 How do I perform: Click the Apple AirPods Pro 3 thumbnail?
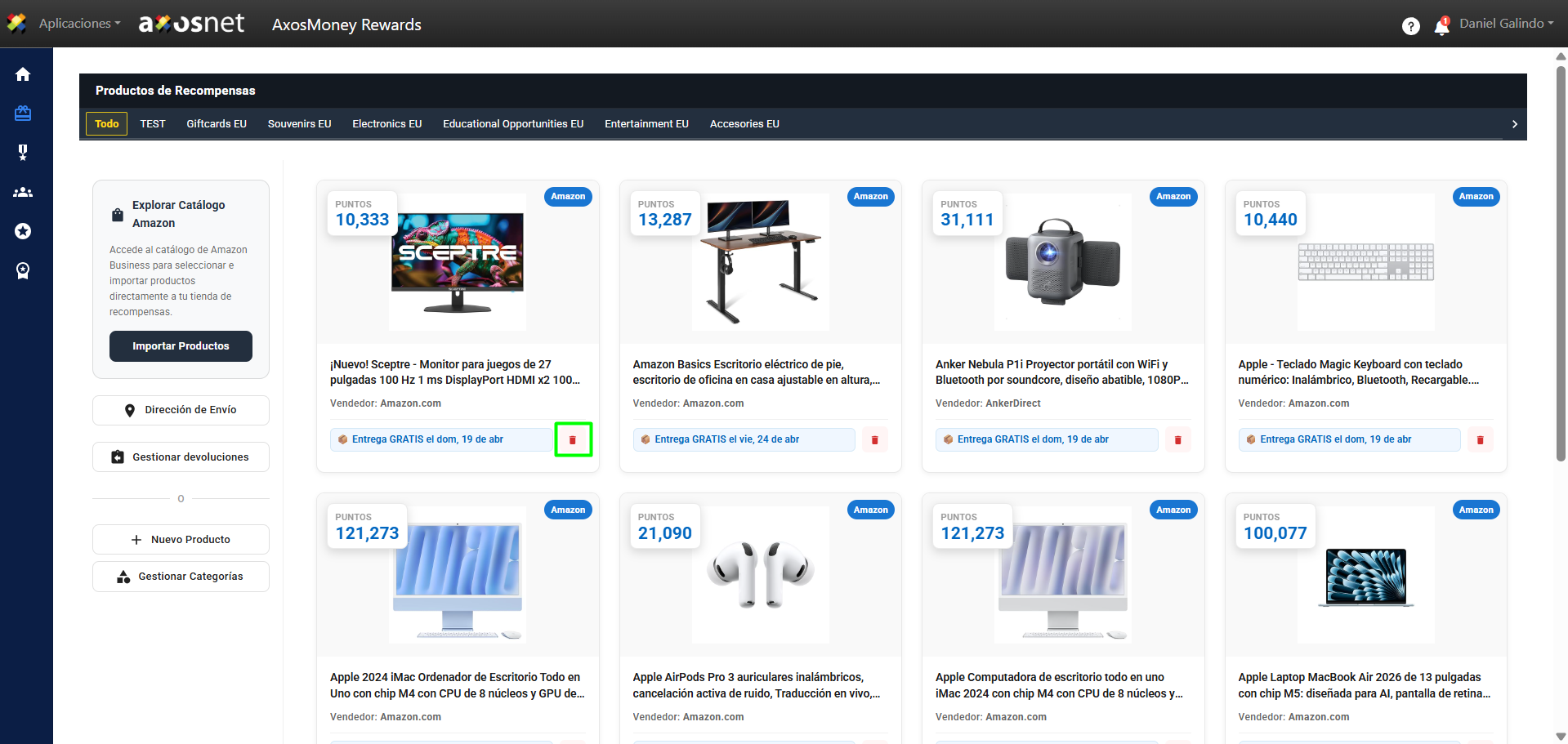click(760, 575)
